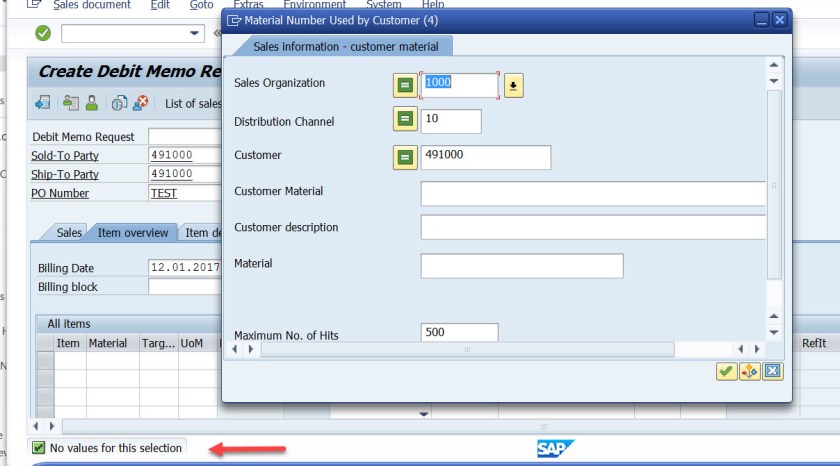Switch to the Item overview tab
840x466 pixels.
(133, 233)
